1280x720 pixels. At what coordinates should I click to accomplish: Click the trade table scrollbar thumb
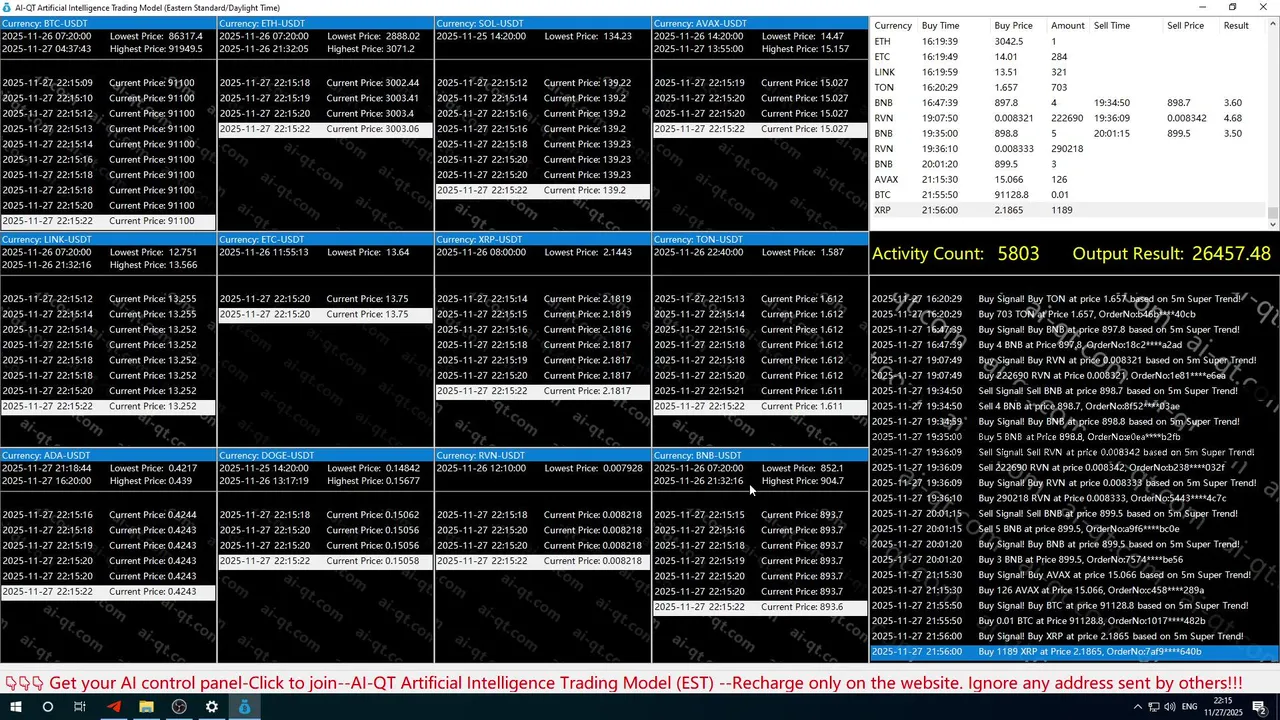pos(1273,211)
